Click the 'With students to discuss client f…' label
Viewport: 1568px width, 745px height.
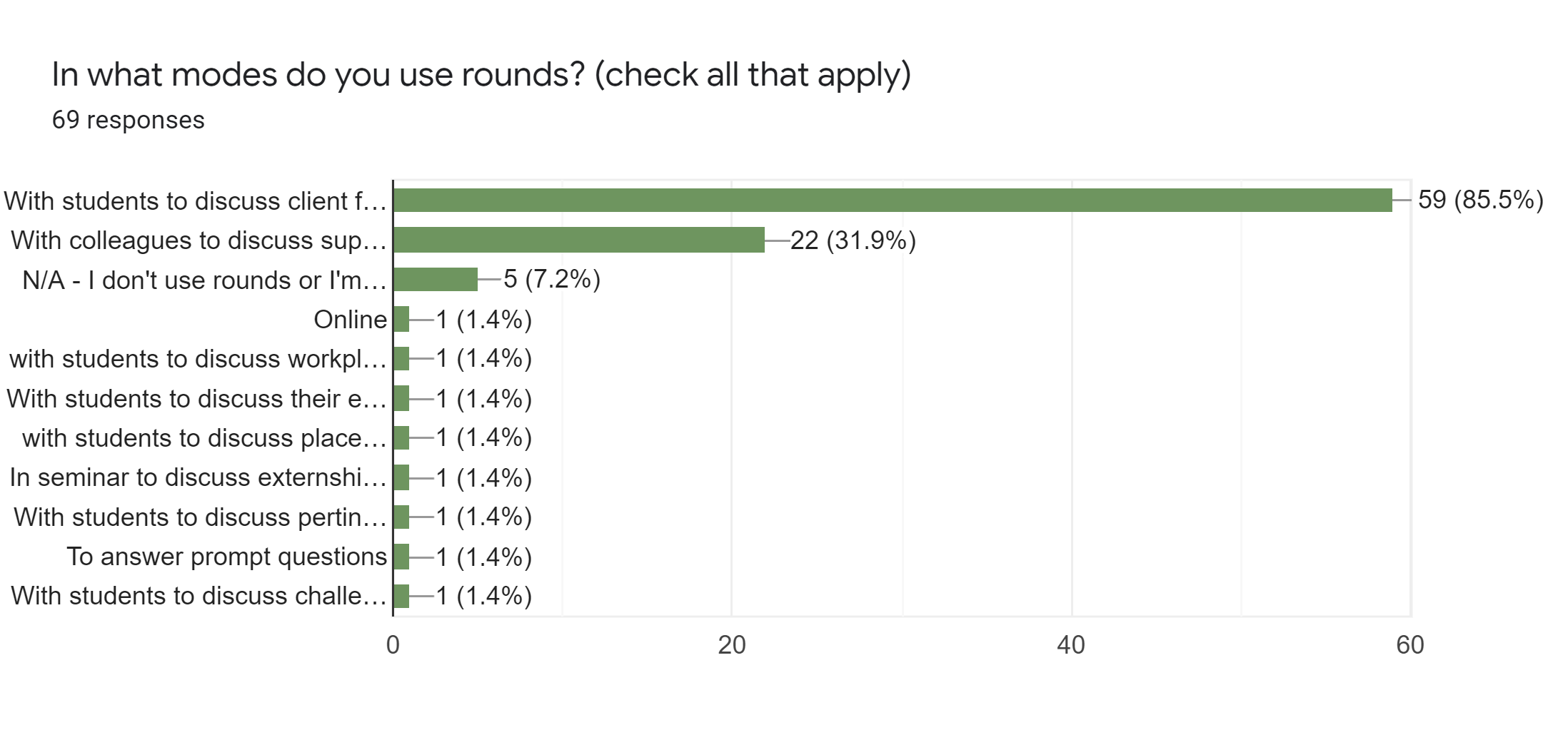click(x=195, y=201)
